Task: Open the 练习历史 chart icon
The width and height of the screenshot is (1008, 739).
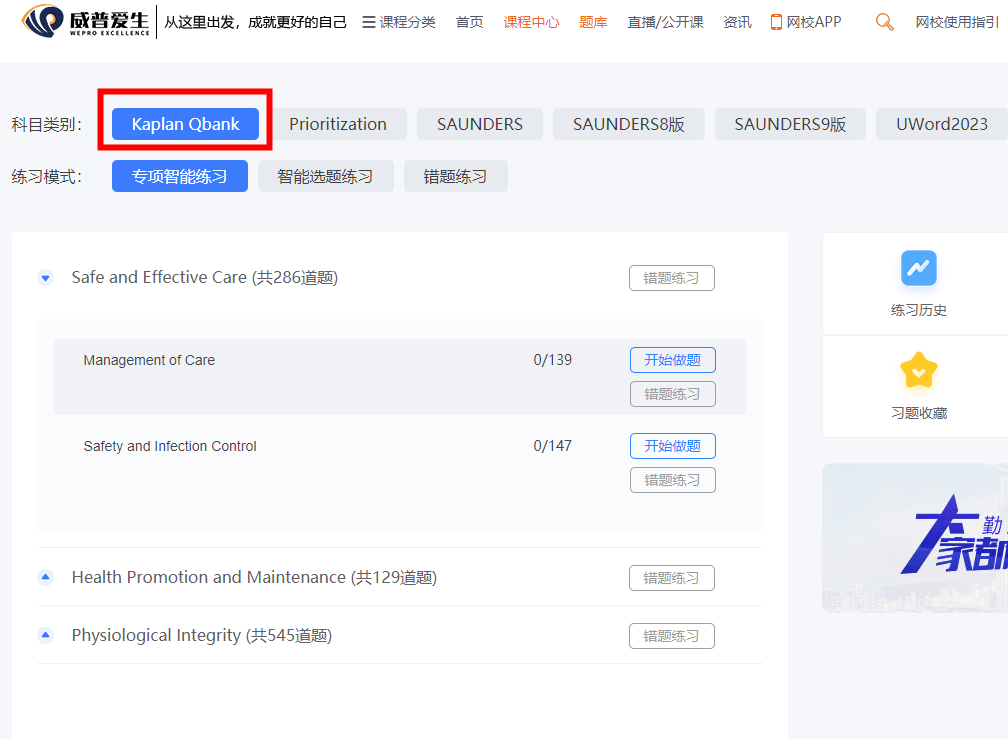Action: click(x=919, y=268)
